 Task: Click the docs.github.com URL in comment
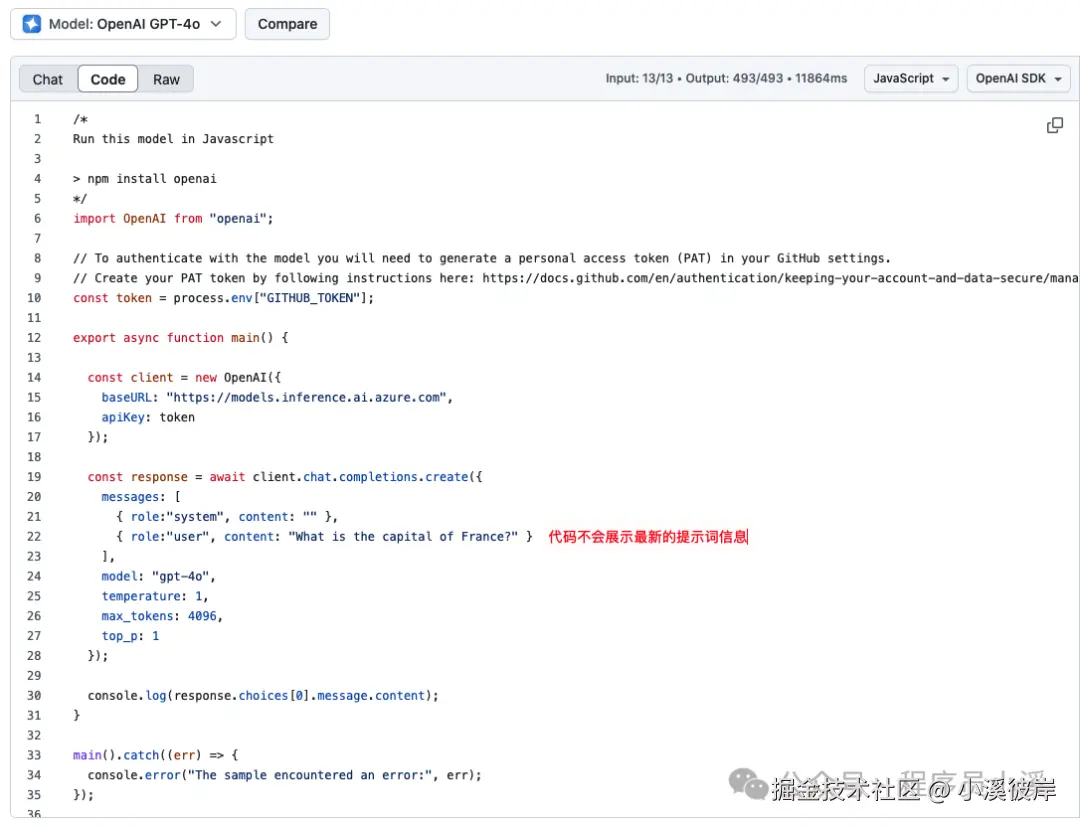pyautogui.click(x=780, y=278)
